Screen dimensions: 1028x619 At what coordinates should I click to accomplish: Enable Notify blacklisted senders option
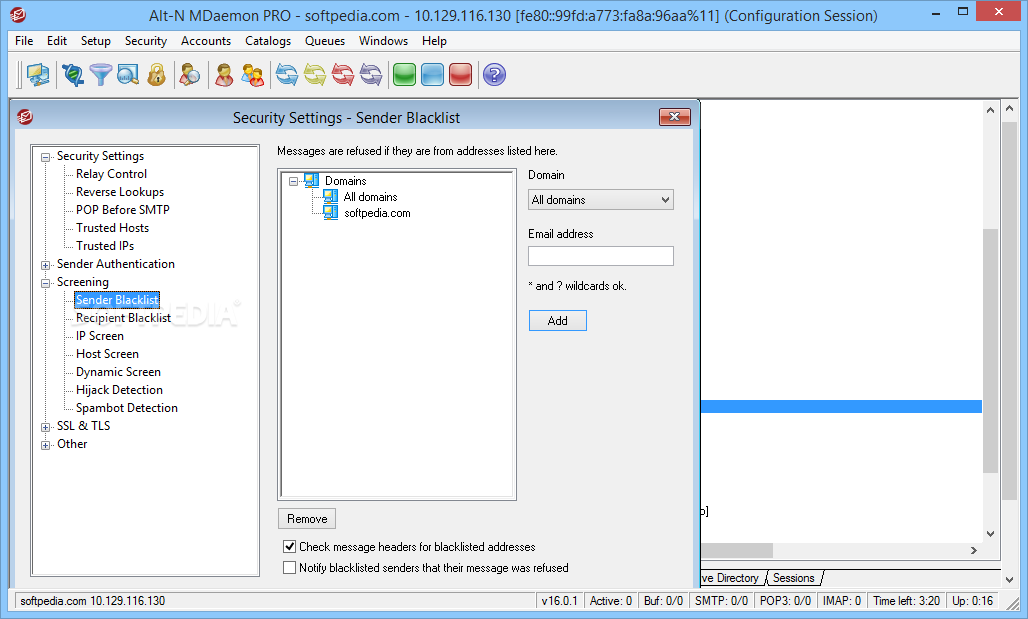(x=289, y=567)
